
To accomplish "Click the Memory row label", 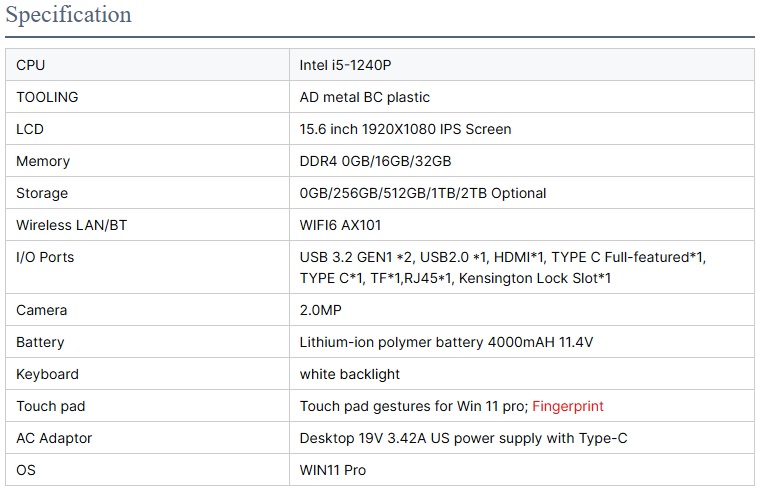I will (43, 161).
